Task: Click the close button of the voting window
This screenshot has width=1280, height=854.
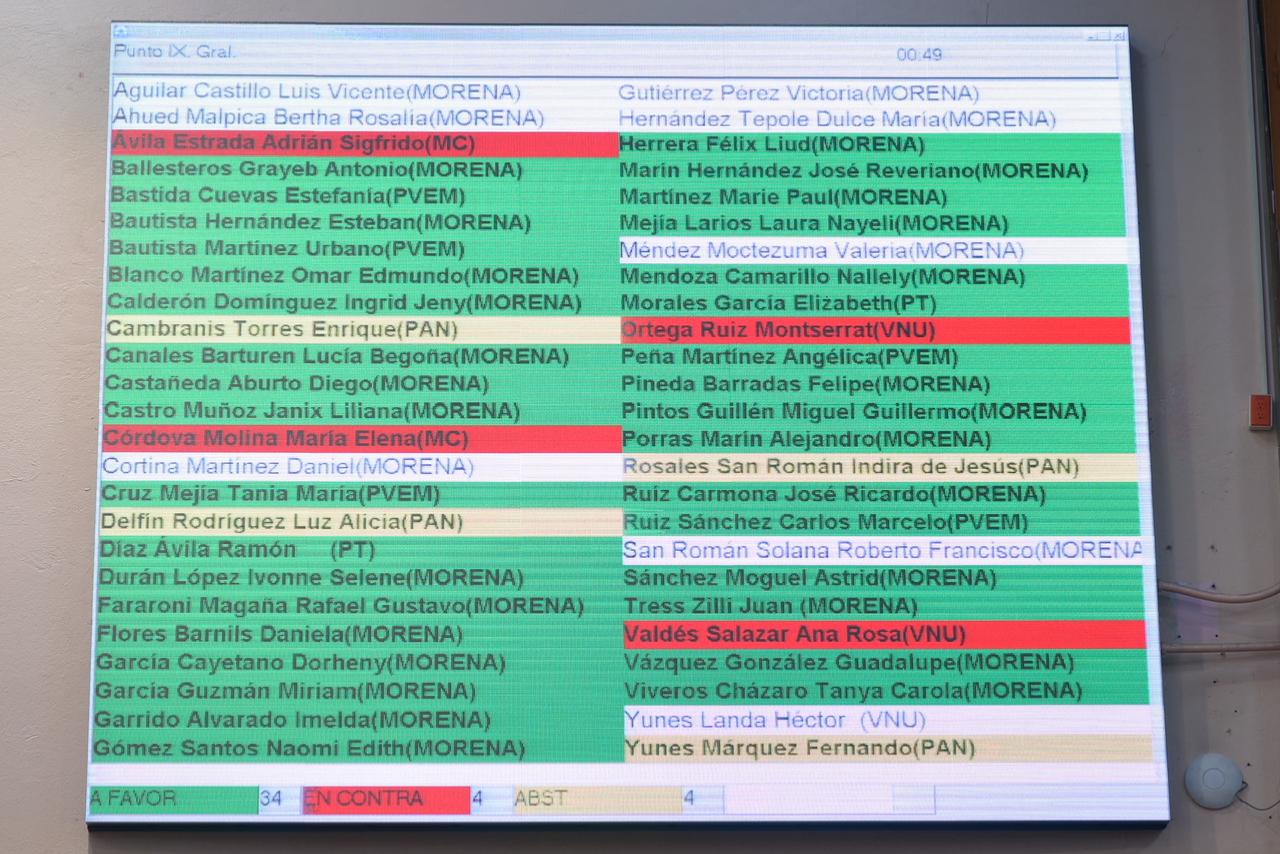Action: [x=1120, y=36]
